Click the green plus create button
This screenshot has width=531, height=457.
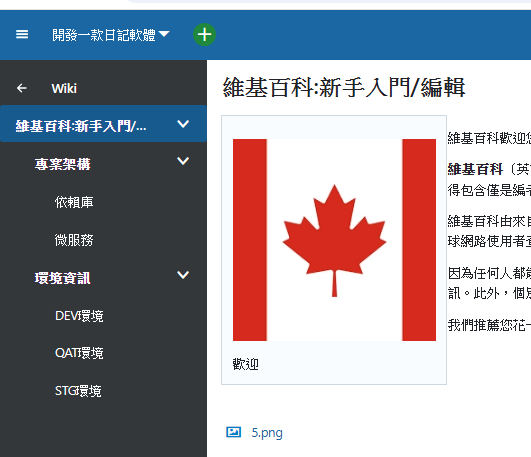(204, 35)
